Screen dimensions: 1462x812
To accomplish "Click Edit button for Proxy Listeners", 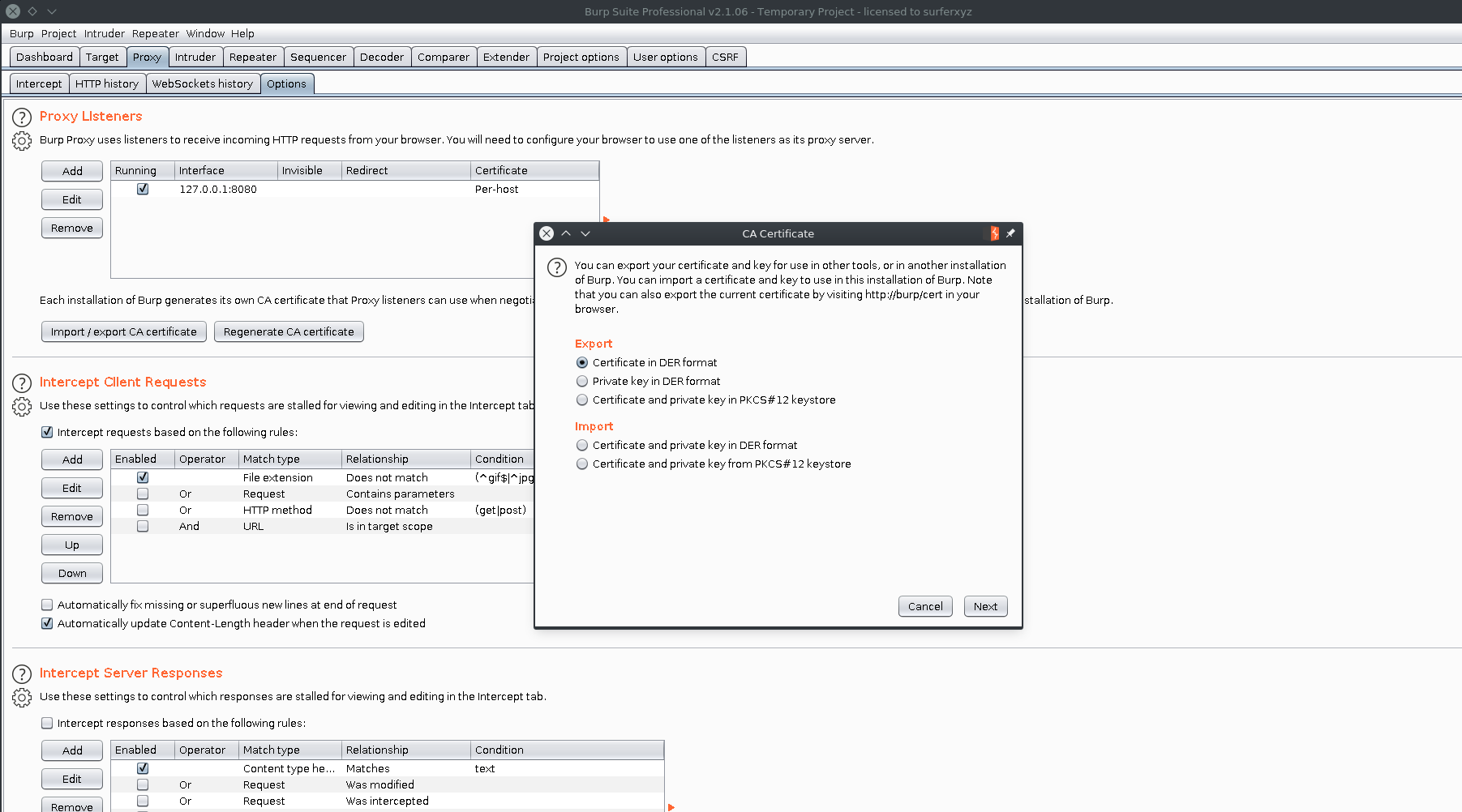I will click(x=72, y=199).
